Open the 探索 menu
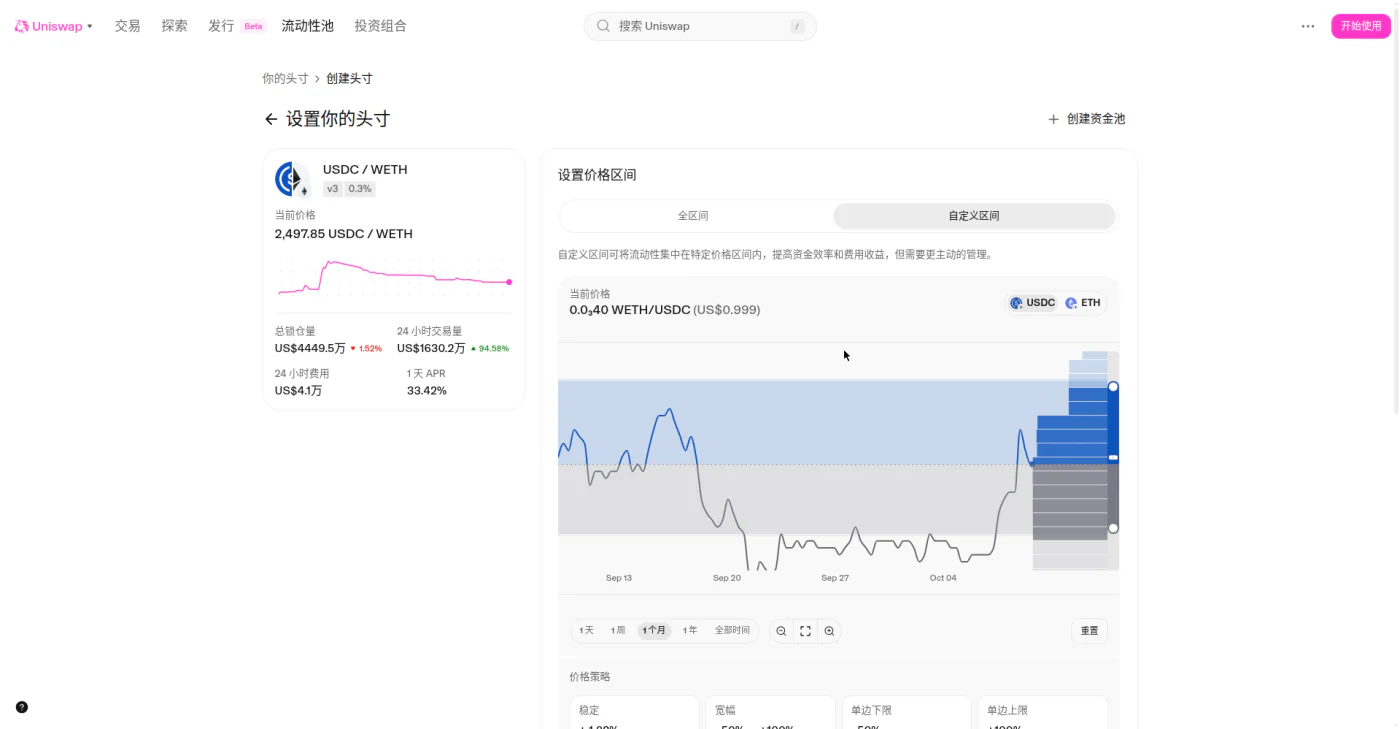 (x=174, y=26)
